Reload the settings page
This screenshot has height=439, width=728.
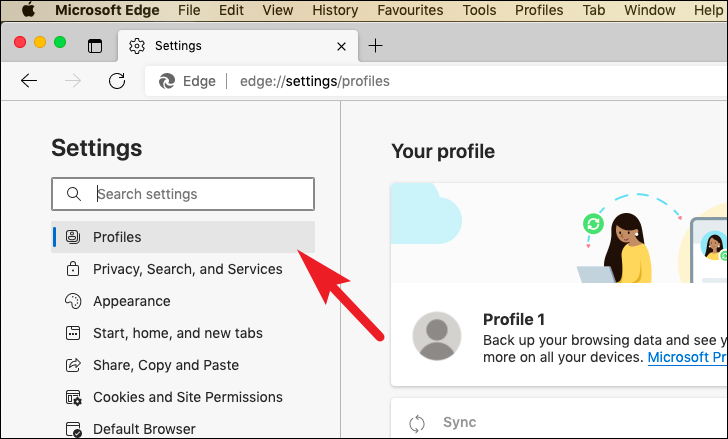(117, 81)
